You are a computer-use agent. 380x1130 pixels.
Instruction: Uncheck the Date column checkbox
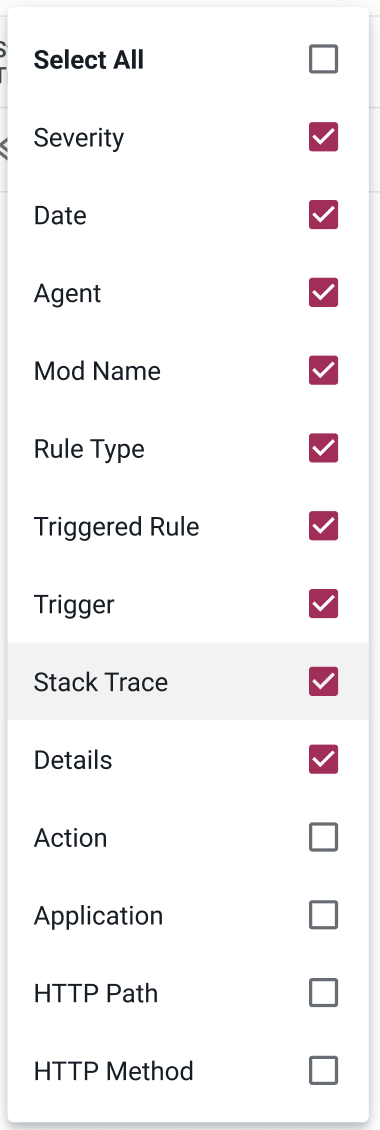point(323,215)
